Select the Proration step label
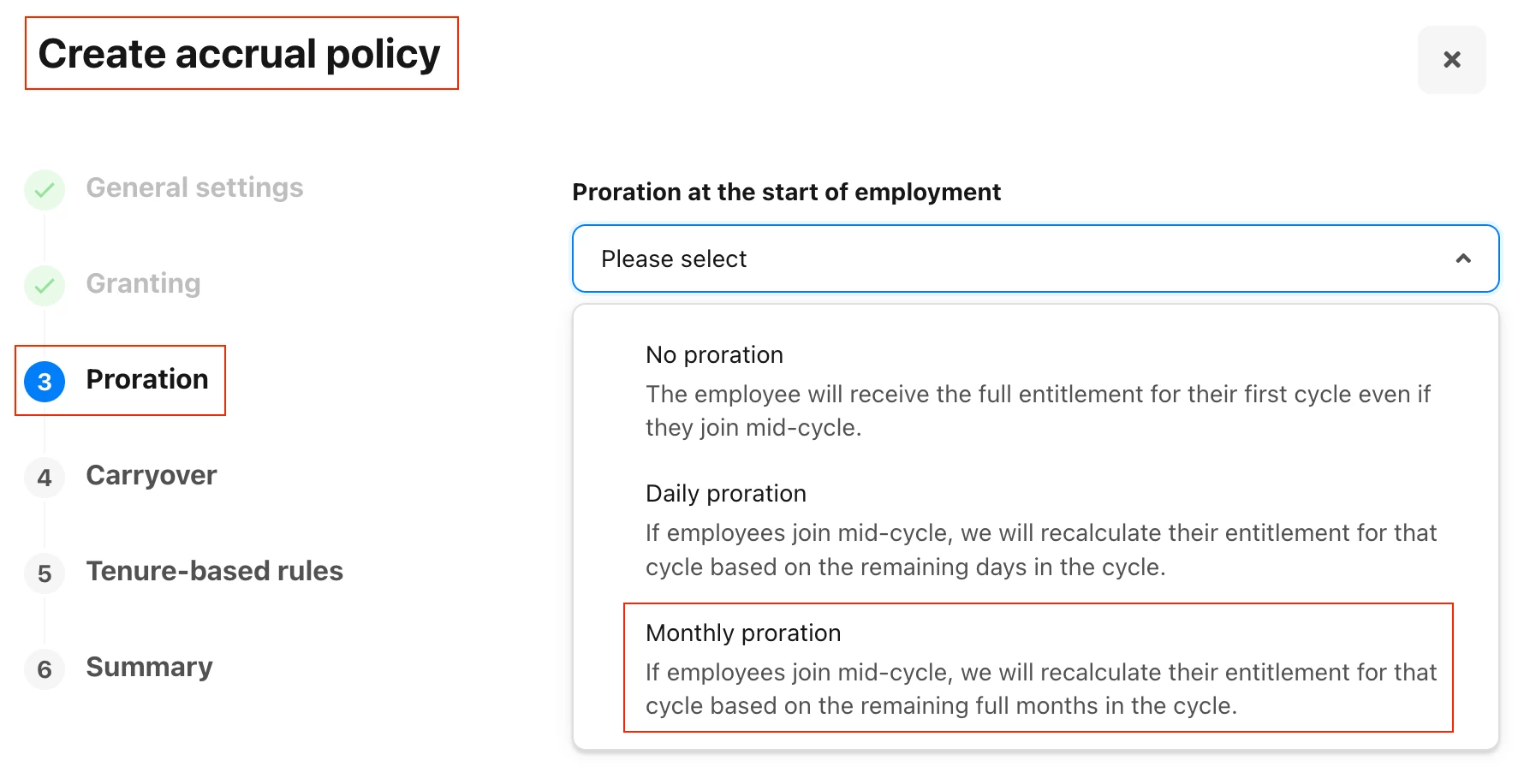 coord(147,379)
